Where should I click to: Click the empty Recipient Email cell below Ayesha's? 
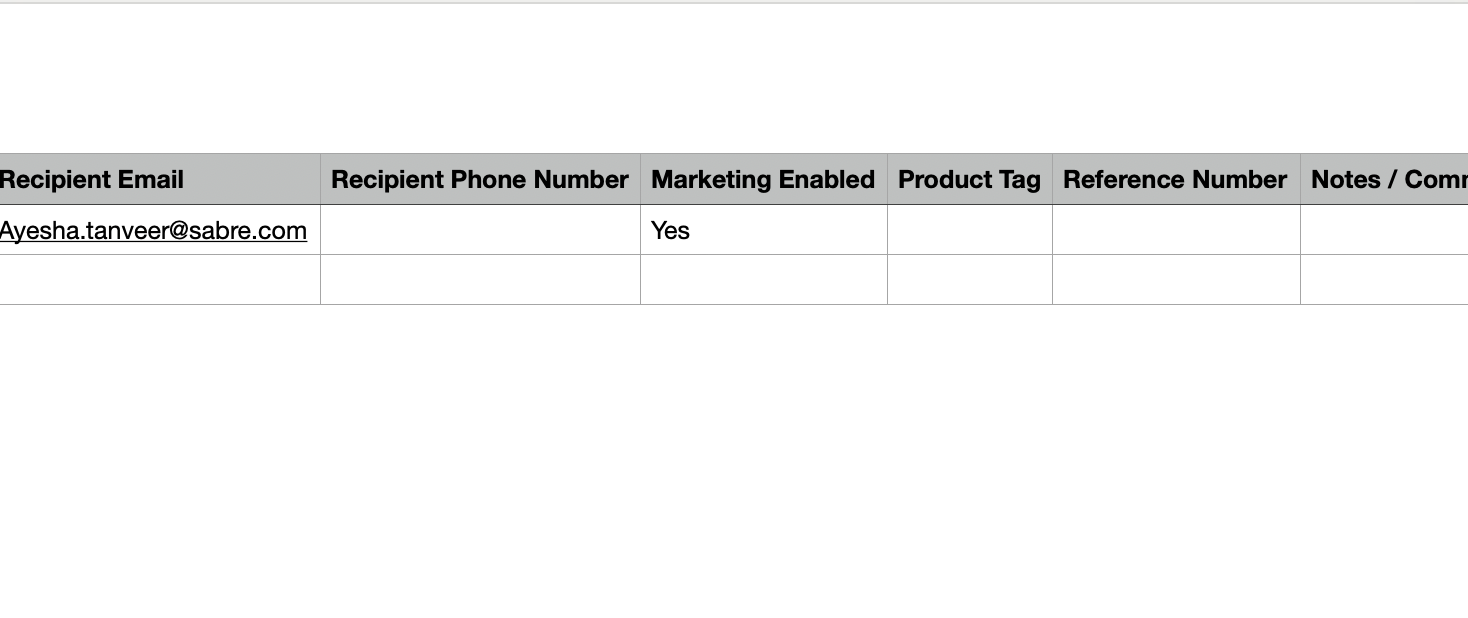click(x=160, y=280)
